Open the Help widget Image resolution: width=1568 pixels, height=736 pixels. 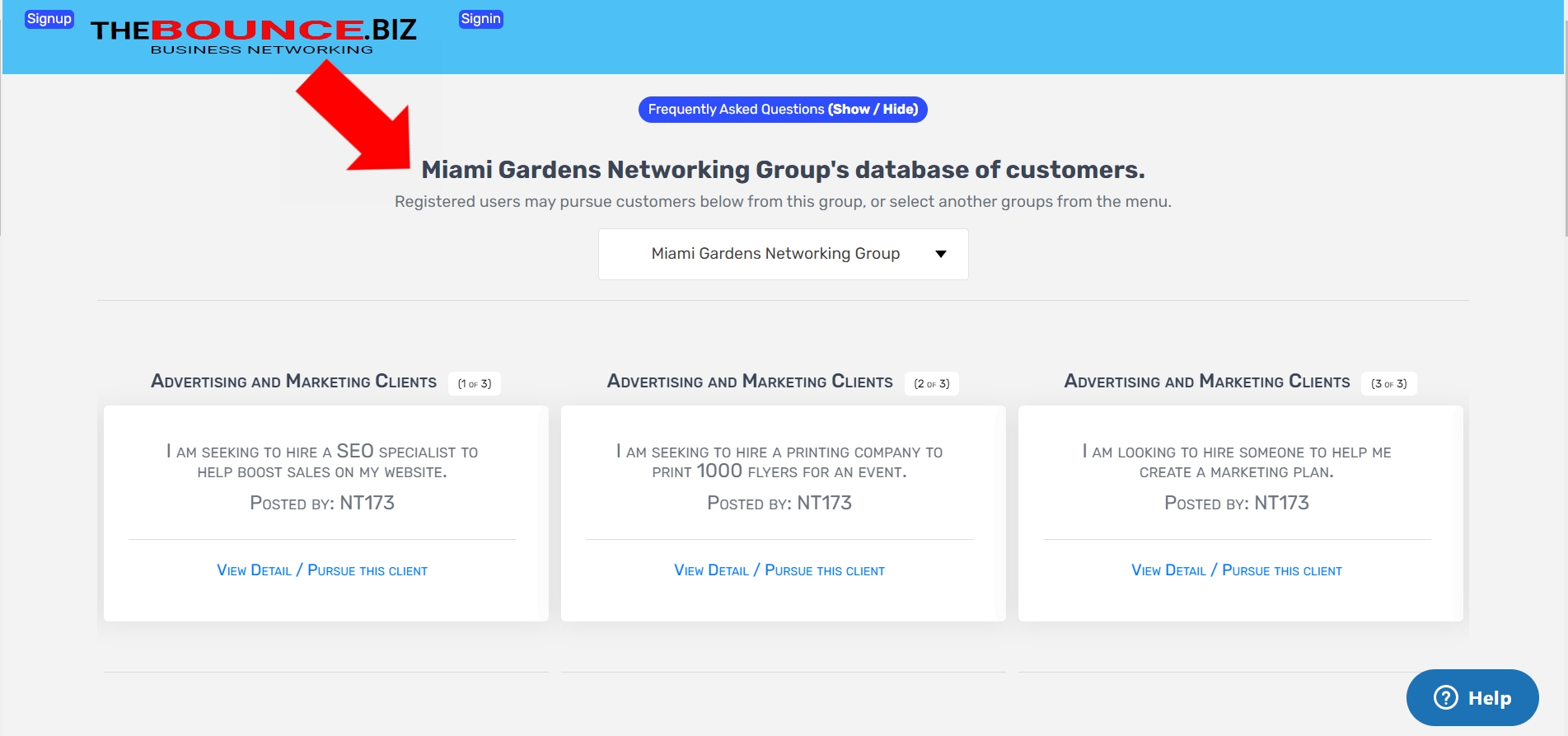(x=1472, y=697)
